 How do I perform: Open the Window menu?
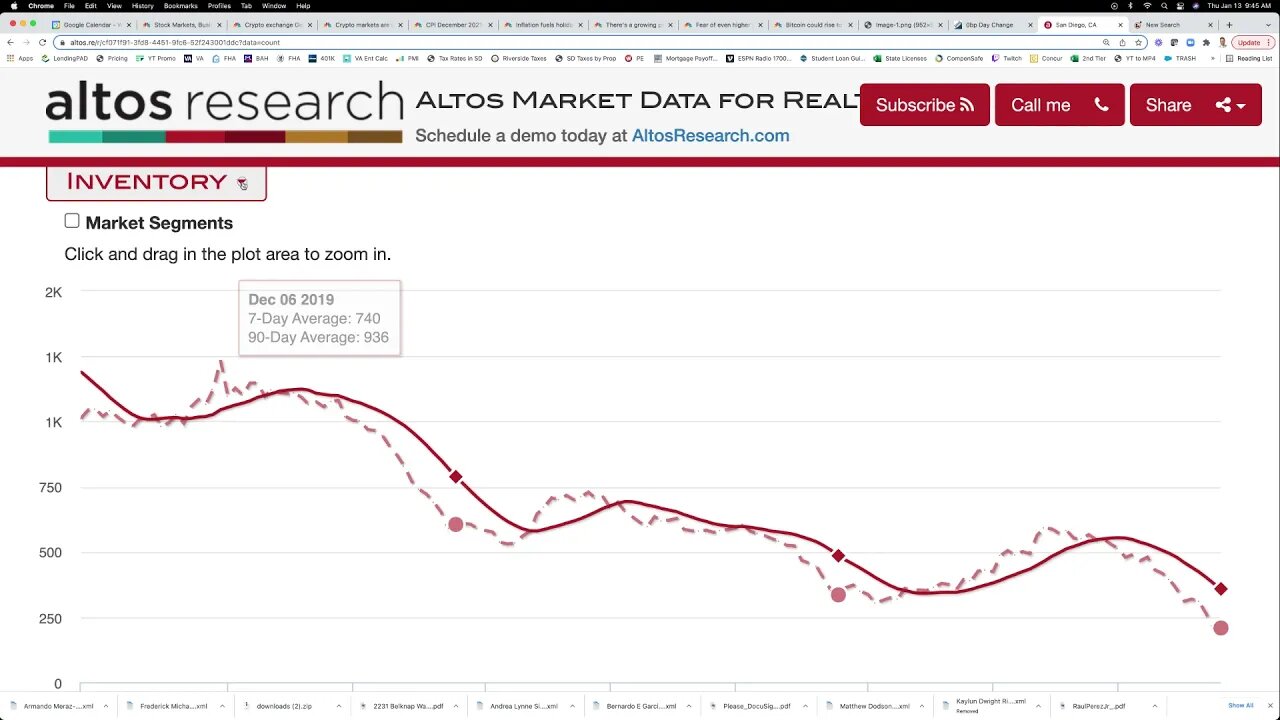click(x=274, y=6)
